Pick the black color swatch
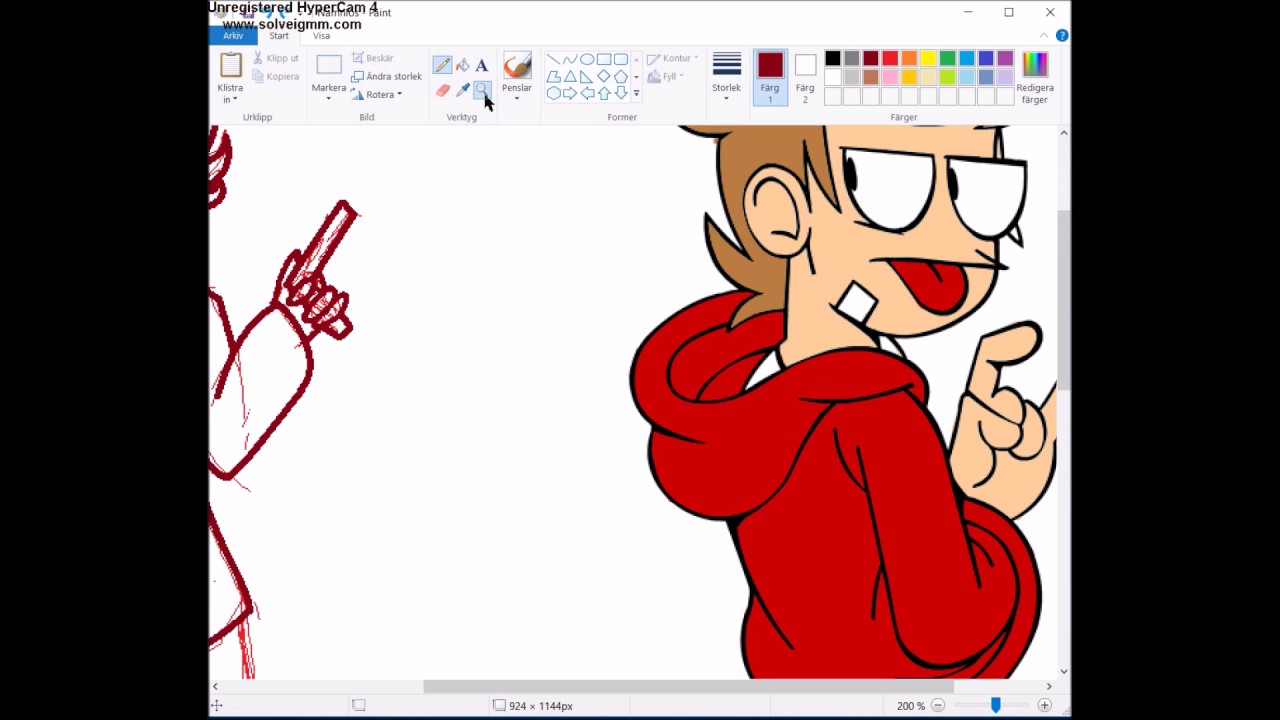The image size is (1280, 720). coord(832,58)
